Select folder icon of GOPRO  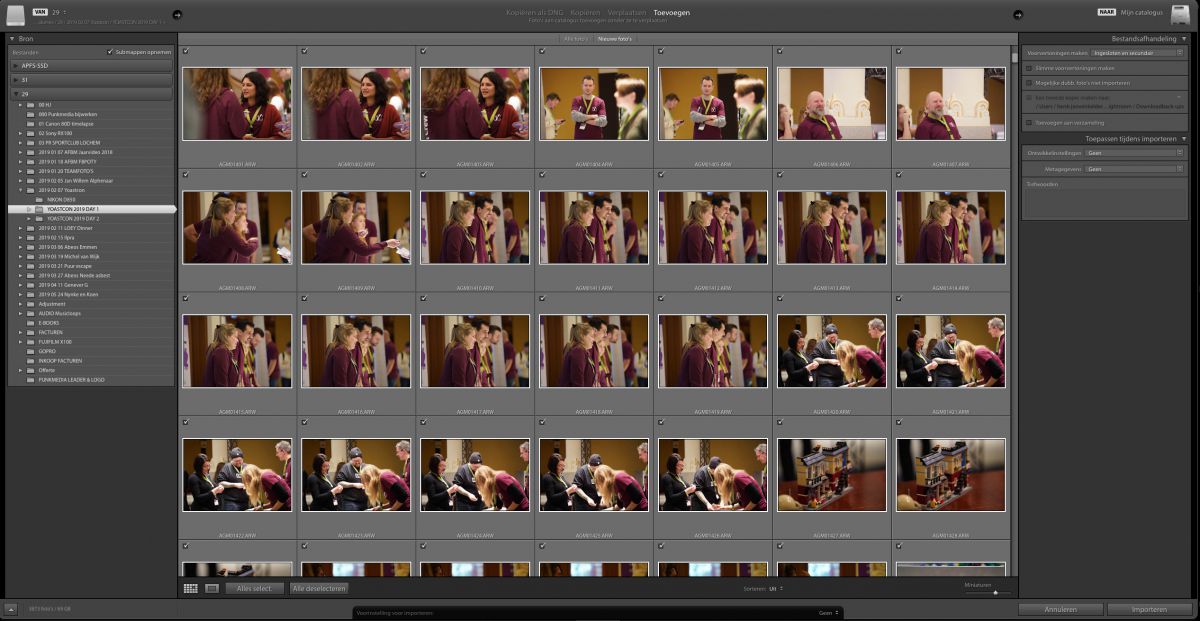pos(31,351)
